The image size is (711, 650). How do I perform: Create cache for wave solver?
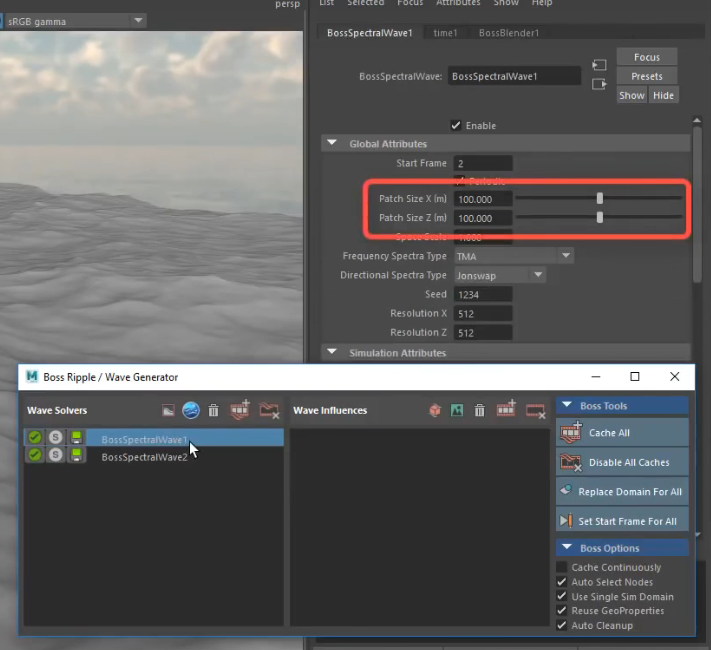click(x=240, y=410)
